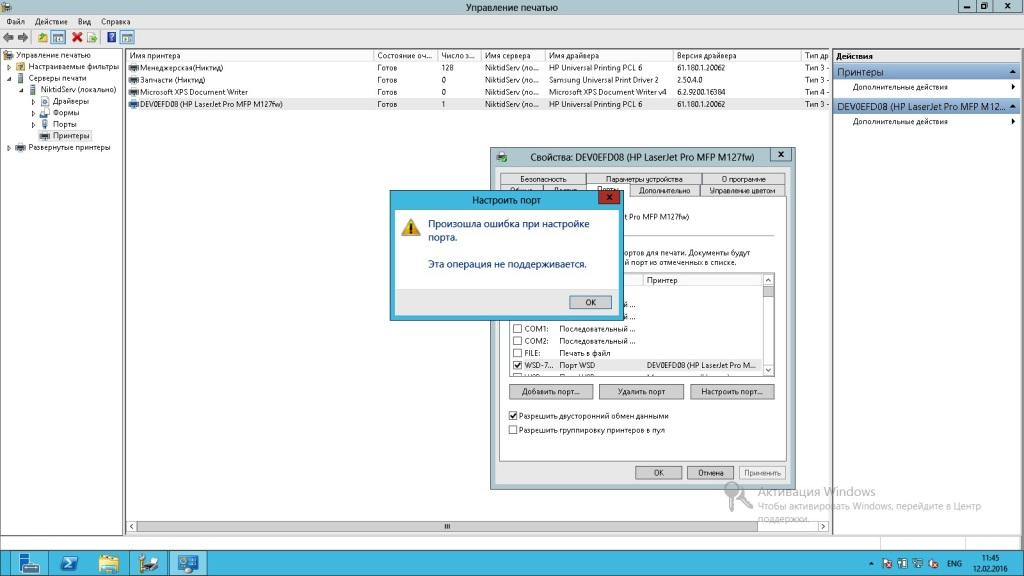Click the Up one level folder icon
This screenshot has width=1024, height=576.
click(x=42, y=38)
